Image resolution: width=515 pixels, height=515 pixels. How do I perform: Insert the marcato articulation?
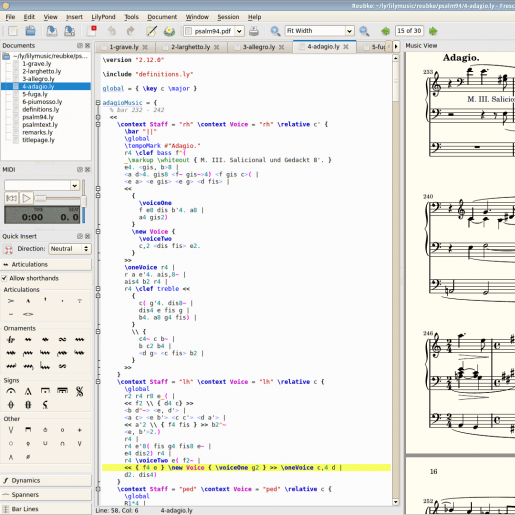tap(28, 301)
